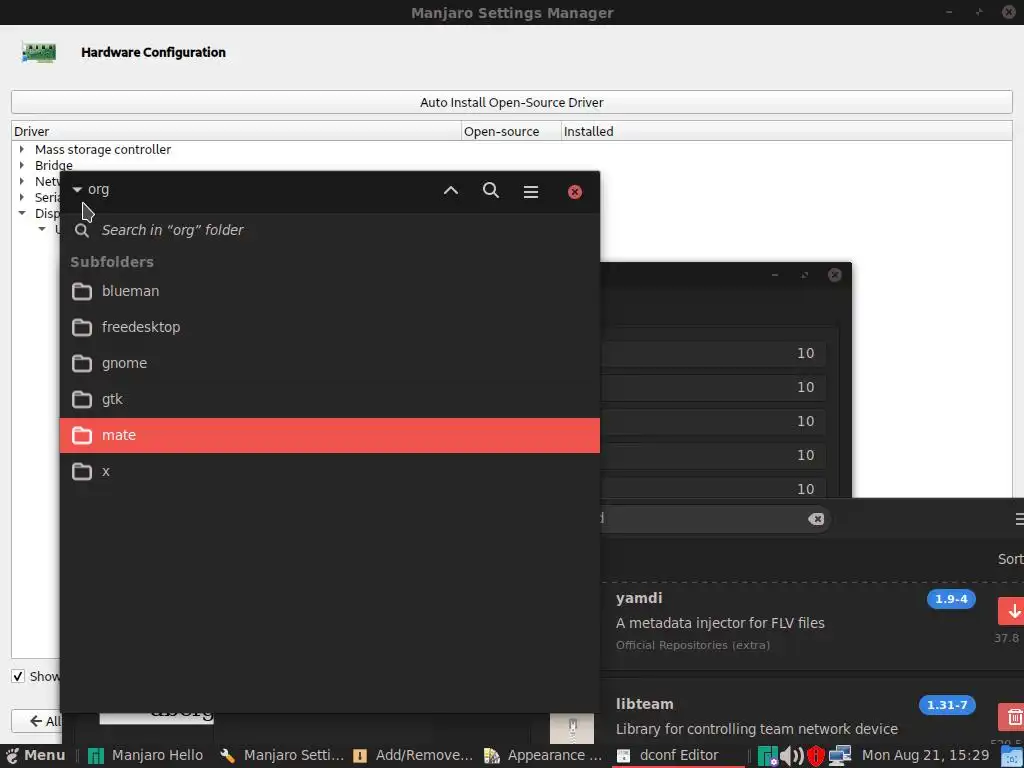Open the clock showing Mon Aug 21, 15:29
The image size is (1024, 768).
[x=925, y=756]
